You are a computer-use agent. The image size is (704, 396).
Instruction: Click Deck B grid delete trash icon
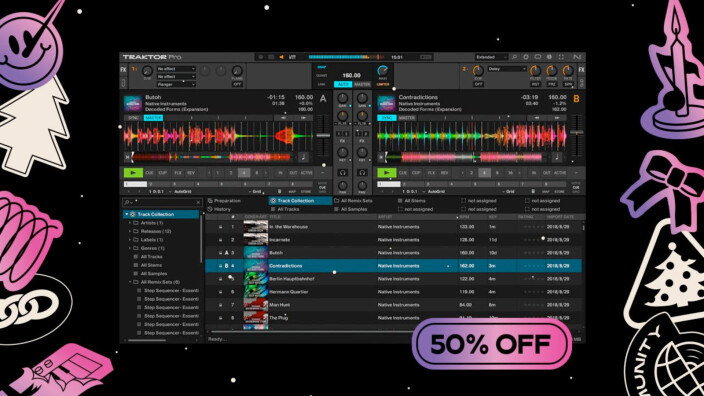pyautogui.click(x=533, y=191)
